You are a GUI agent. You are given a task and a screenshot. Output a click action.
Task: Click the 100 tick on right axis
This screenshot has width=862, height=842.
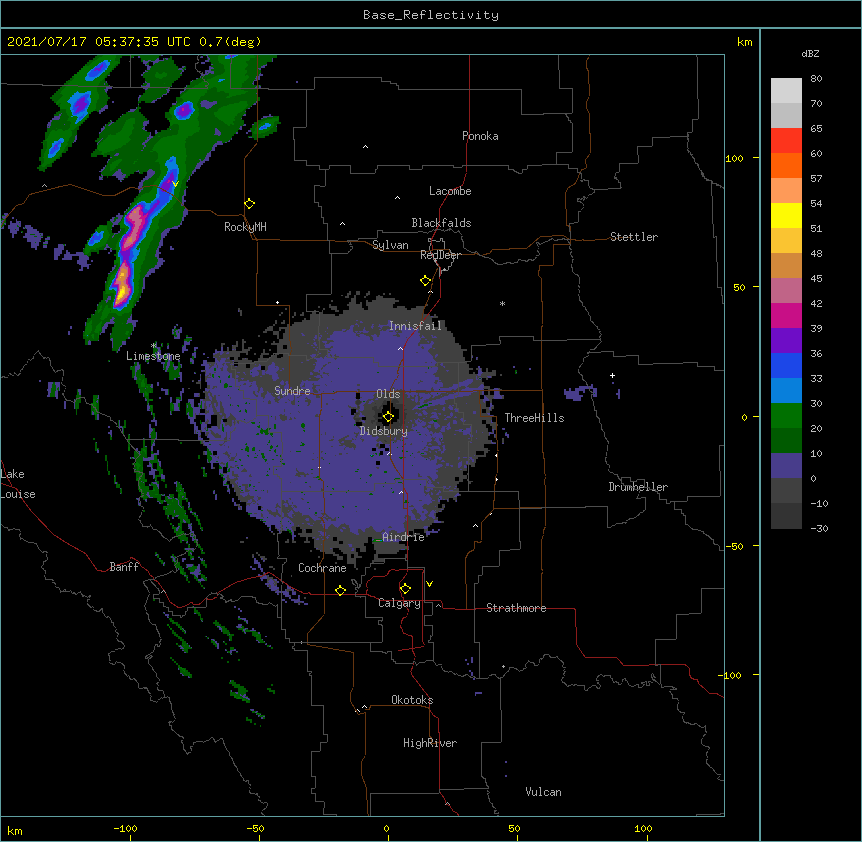click(x=734, y=158)
